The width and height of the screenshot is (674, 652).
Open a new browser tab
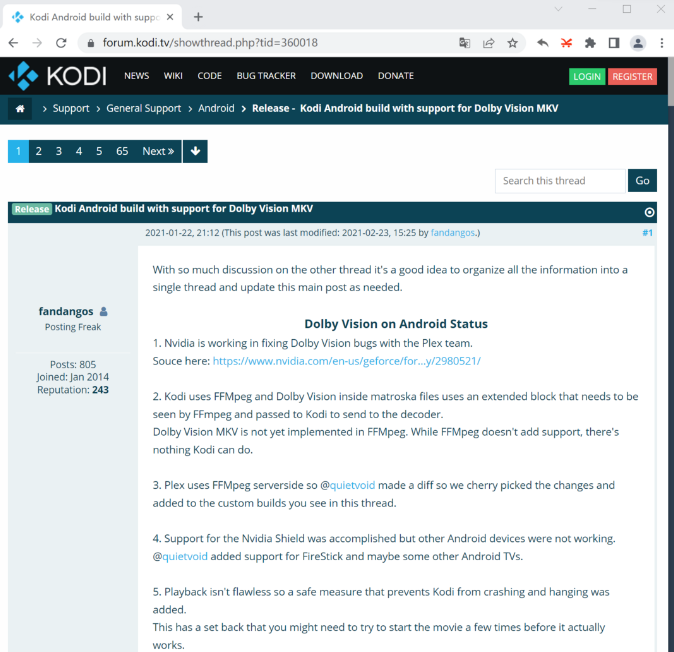[x=198, y=17]
